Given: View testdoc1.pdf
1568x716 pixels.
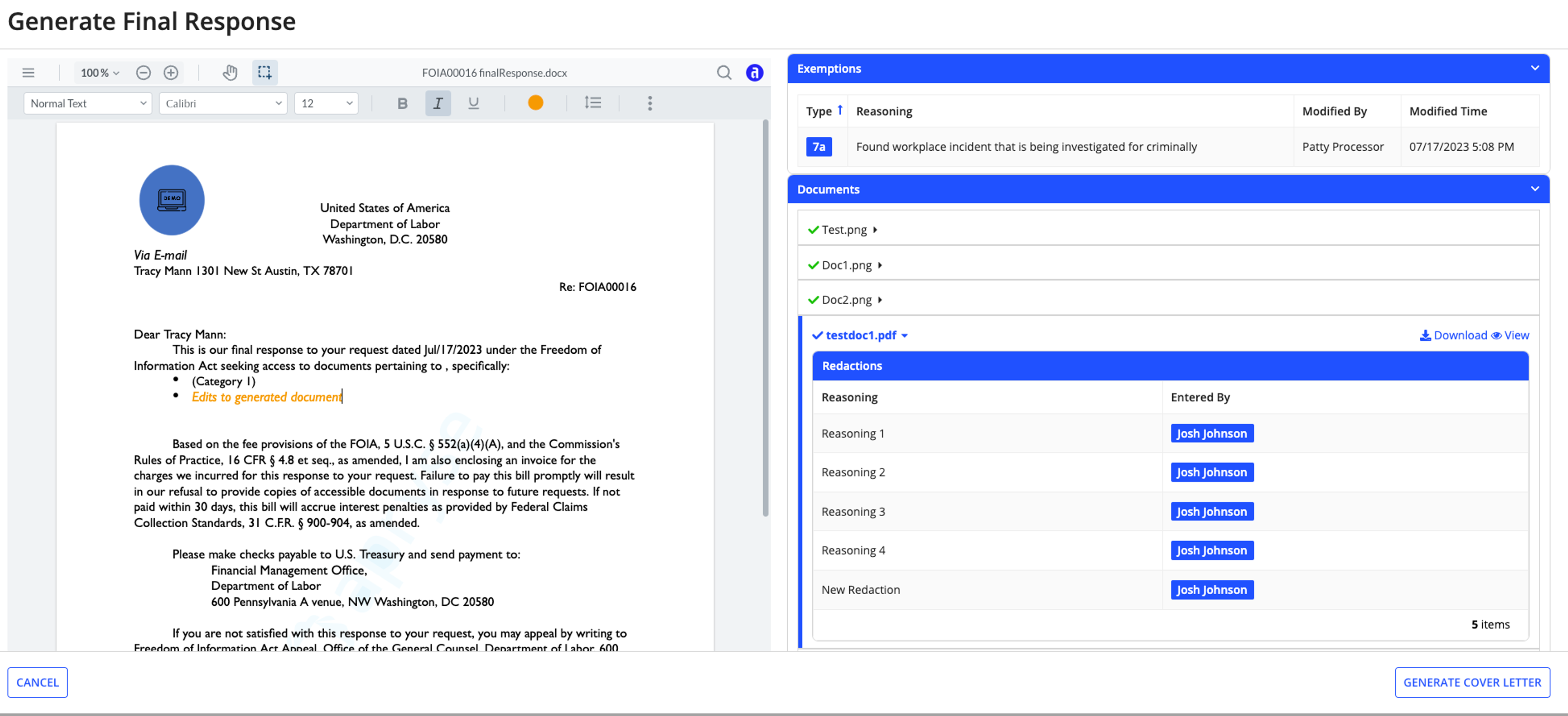Looking at the screenshot, I should click(x=1510, y=335).
